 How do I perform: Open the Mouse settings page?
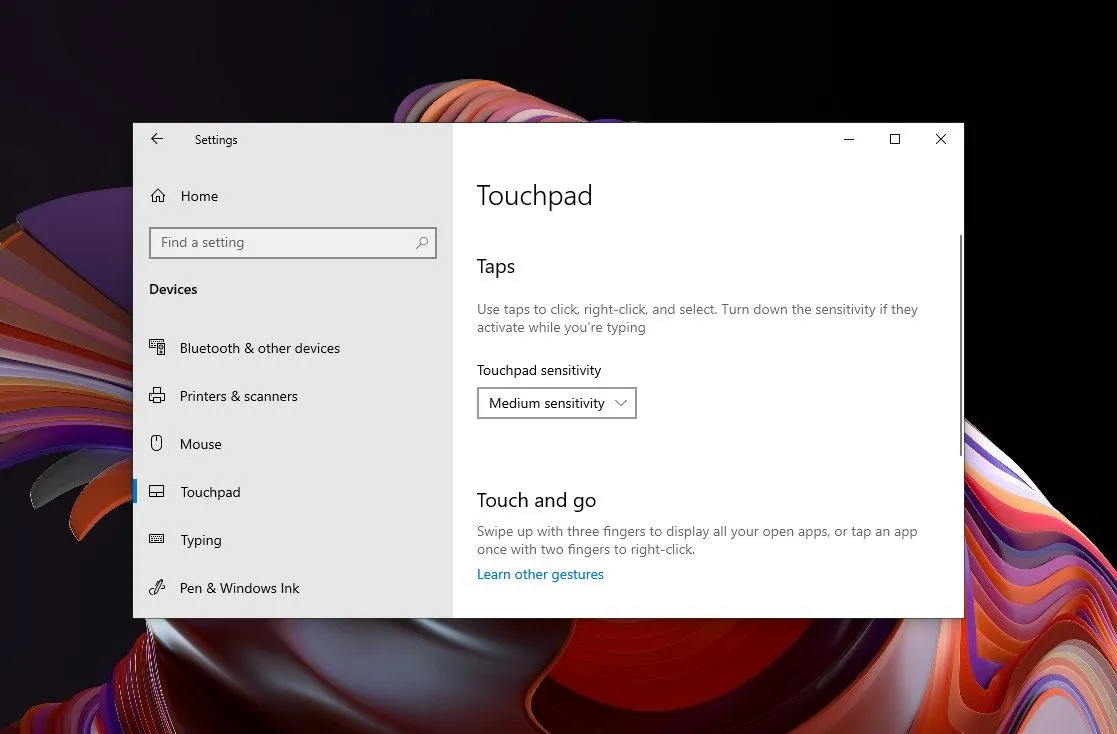pos(201,444)
